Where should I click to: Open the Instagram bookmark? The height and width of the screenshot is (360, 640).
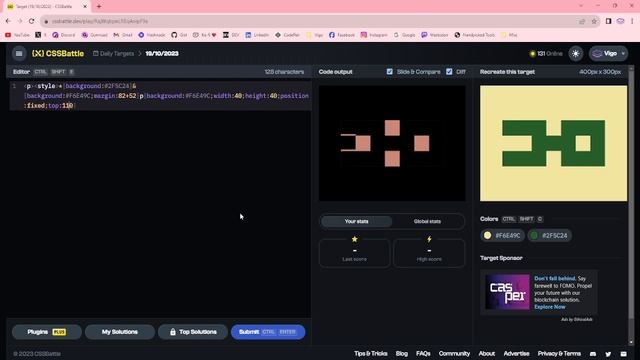click(x=374, y=35)
